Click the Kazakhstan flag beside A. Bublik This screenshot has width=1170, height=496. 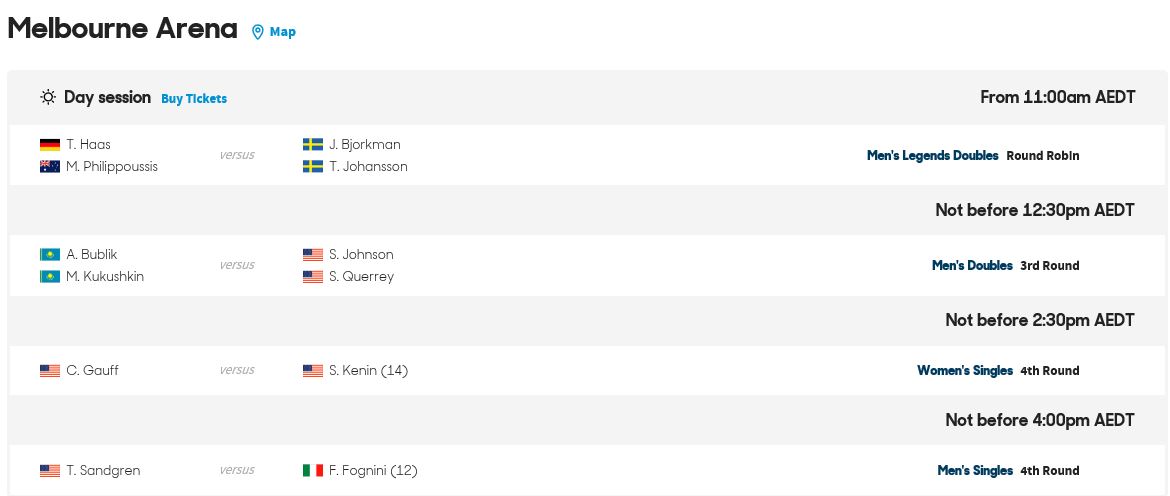tap(50, 255)
